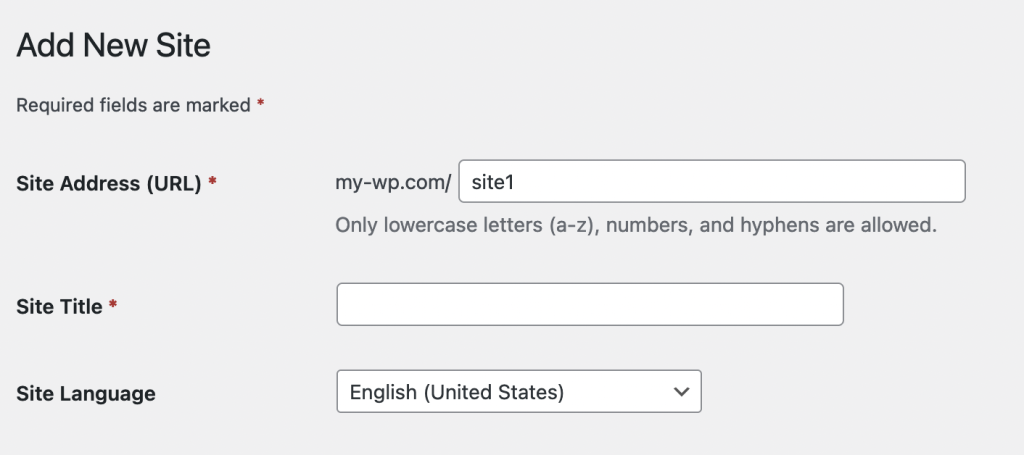The height and width of the screenshot is (455, 1024).
Task: Click the "Required fields are marked" note
Action: (133, 105)
